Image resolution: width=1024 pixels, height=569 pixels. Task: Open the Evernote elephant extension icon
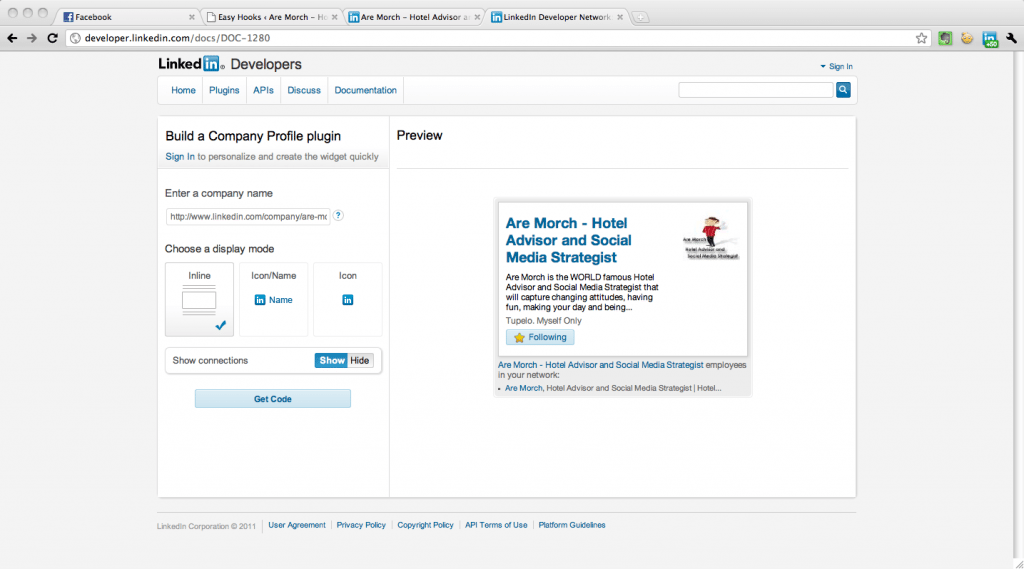tap(945, 39)
